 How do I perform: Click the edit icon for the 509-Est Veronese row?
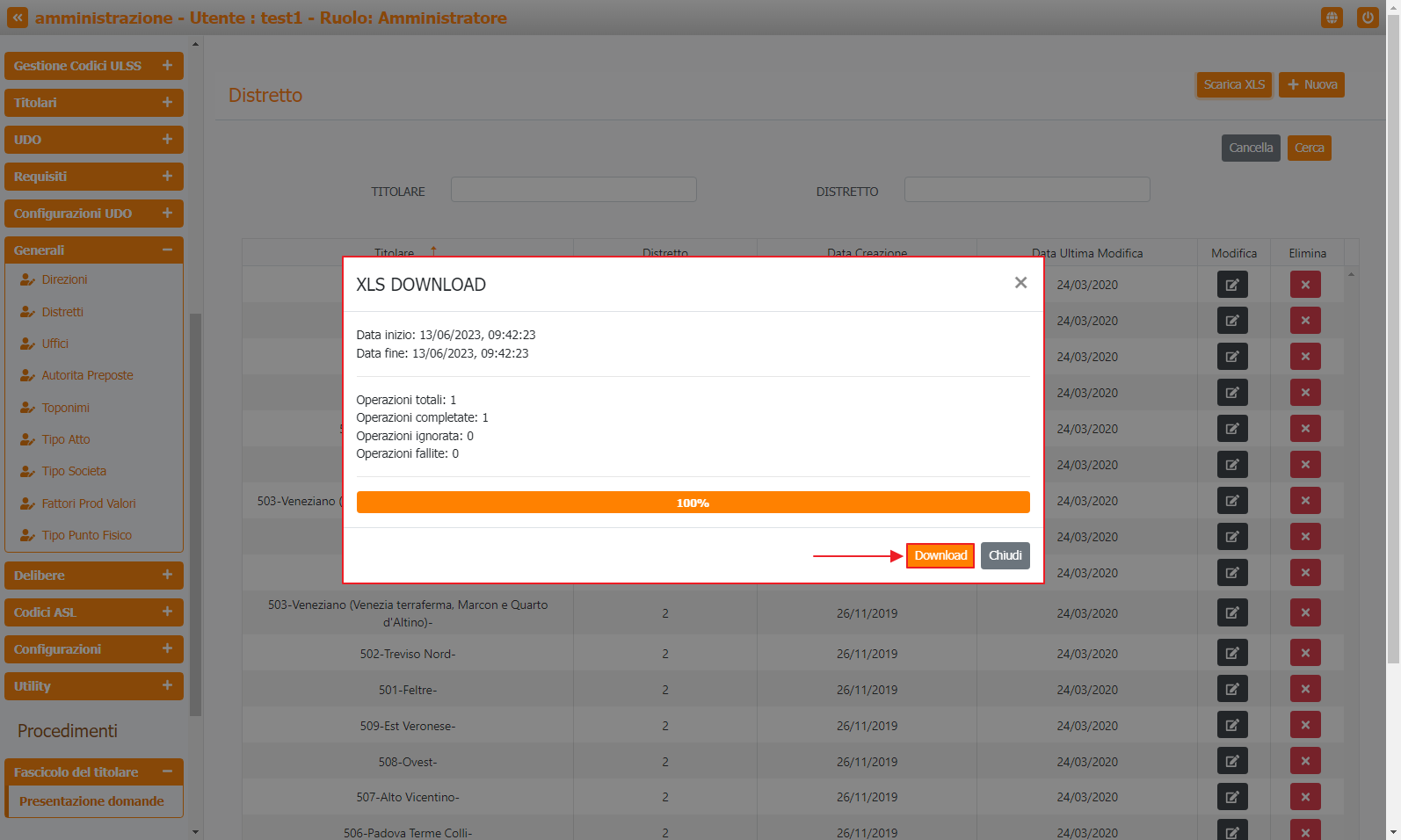1232,725
